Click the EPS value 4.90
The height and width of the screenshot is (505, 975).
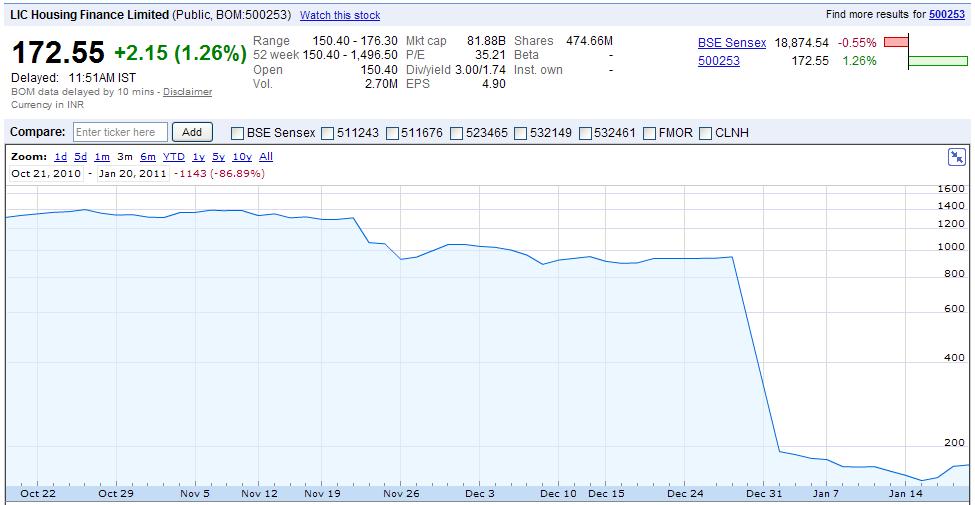[494, 84]
